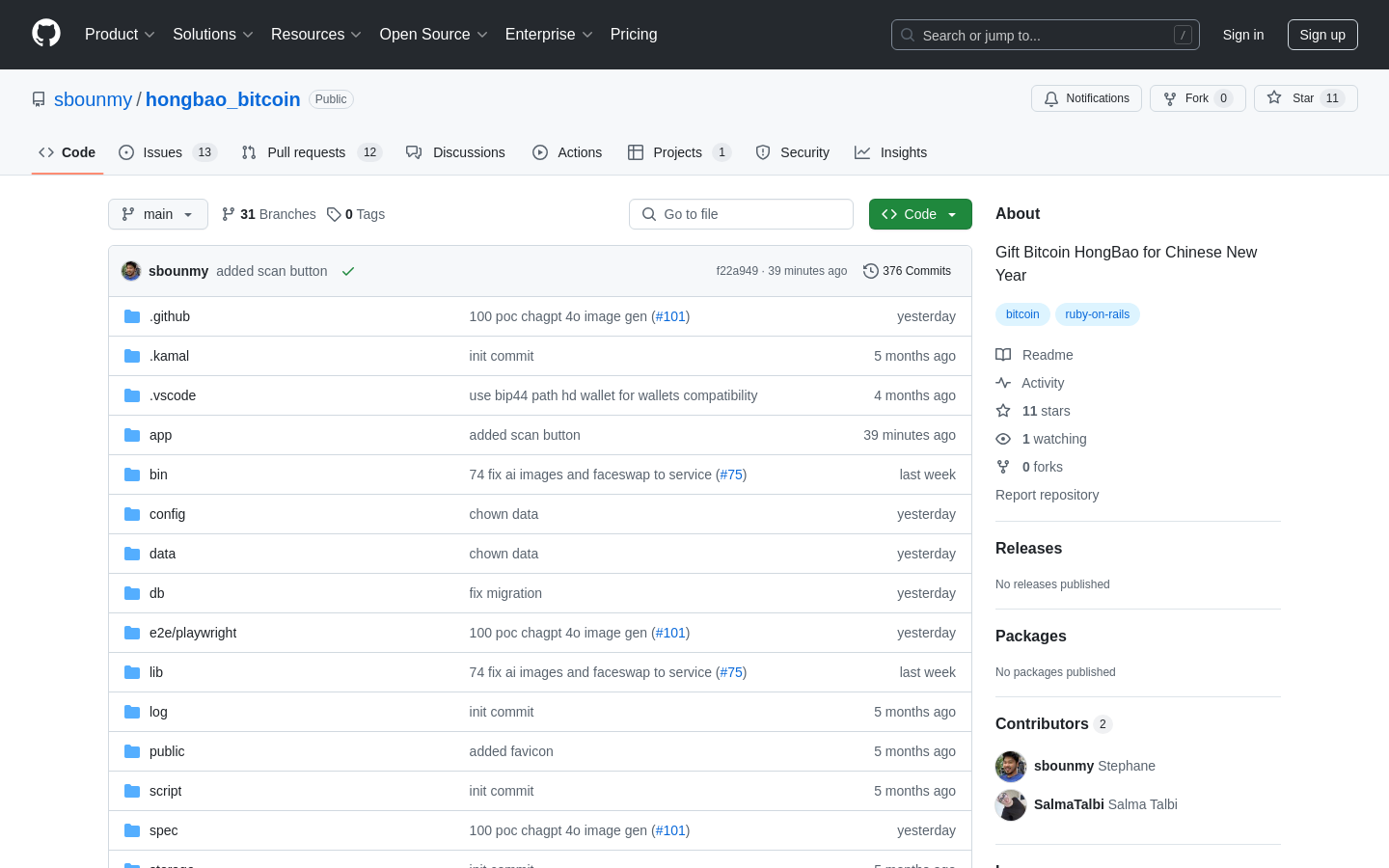The image size is (1389, 868).
Task: Switch to the Discussions tab
Action: click(x=456, y=152)
